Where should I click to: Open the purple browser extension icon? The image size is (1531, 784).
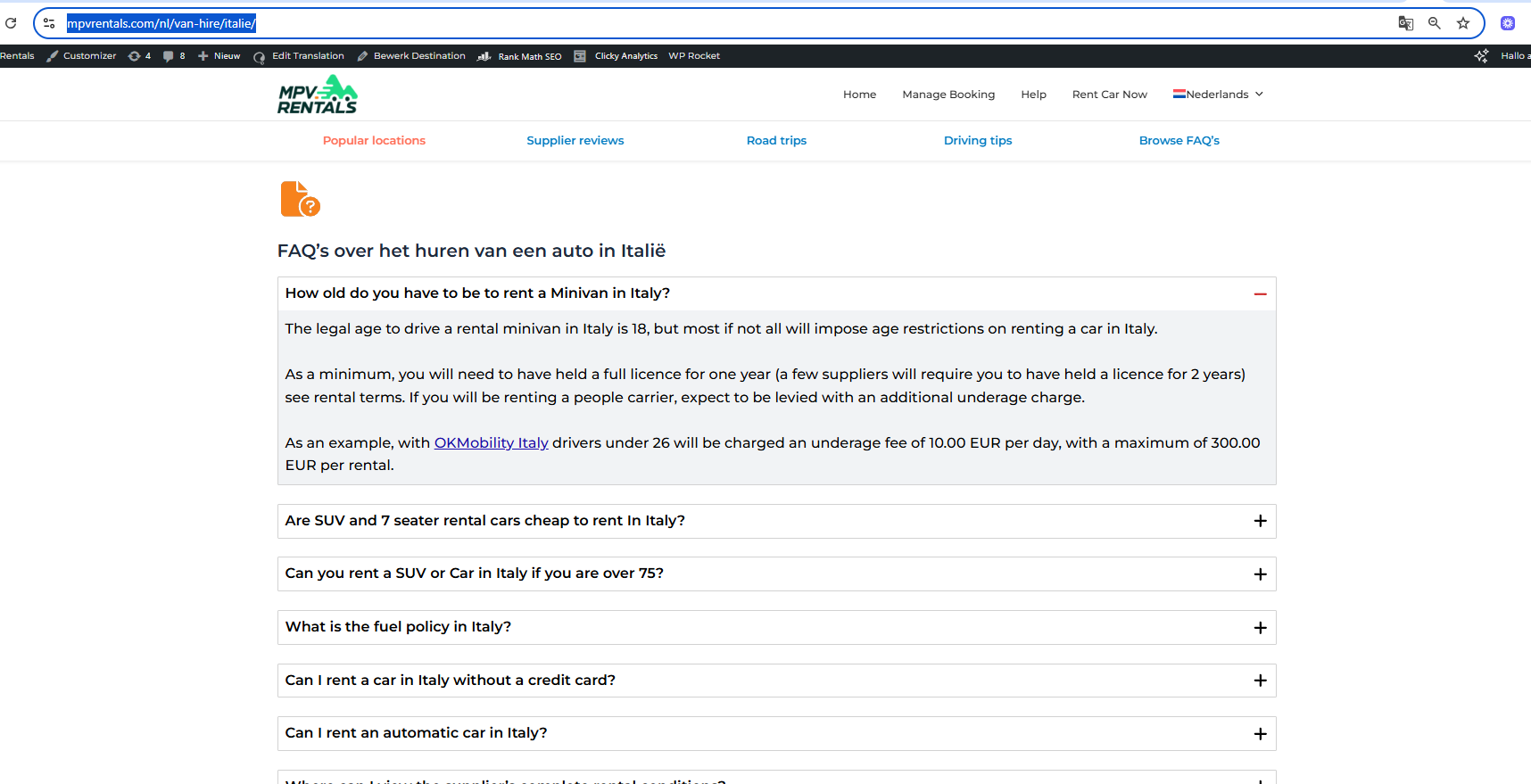point(1508,23)
